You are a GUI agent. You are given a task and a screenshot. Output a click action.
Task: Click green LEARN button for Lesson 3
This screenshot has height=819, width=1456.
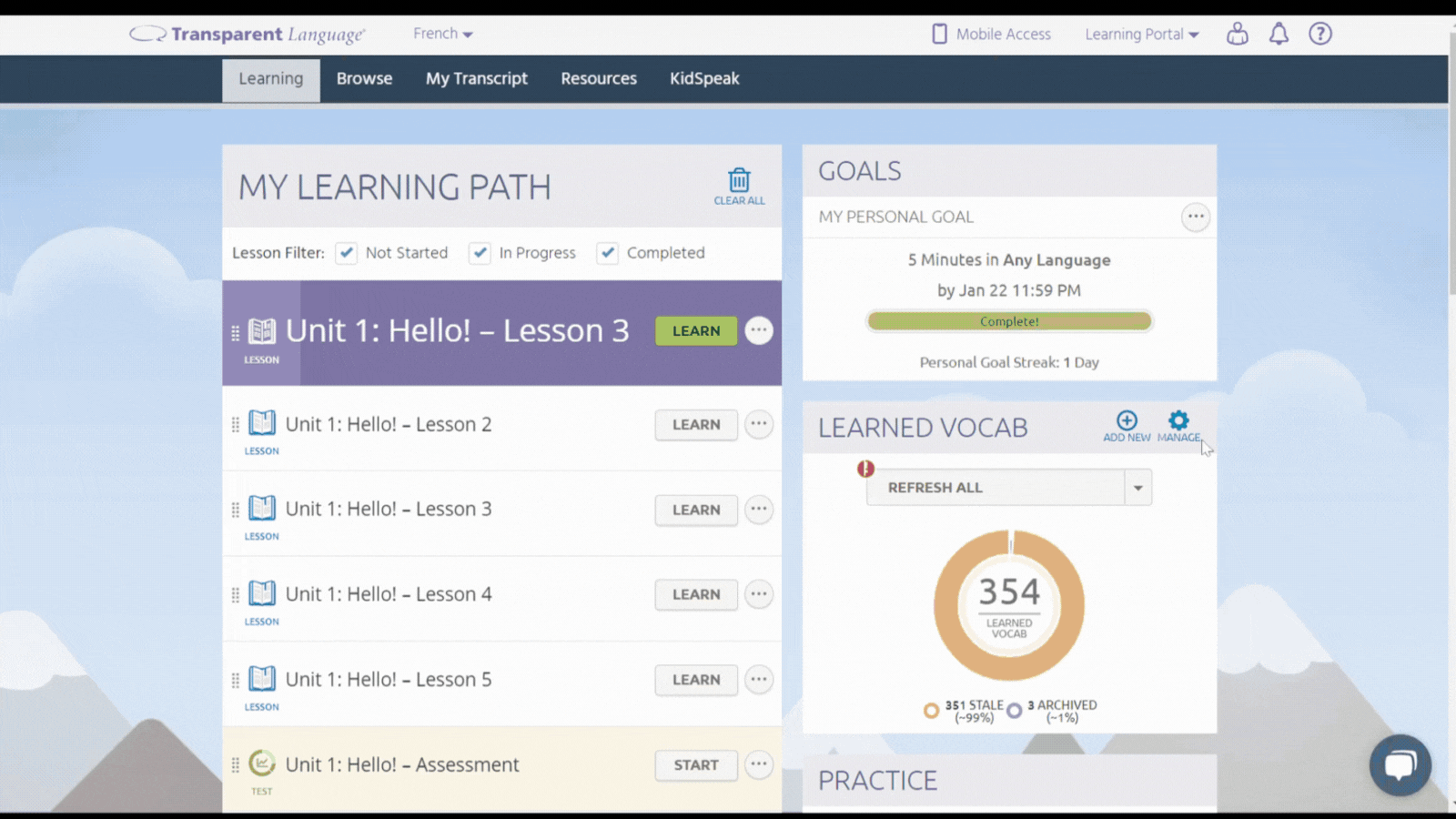(696, 331)
